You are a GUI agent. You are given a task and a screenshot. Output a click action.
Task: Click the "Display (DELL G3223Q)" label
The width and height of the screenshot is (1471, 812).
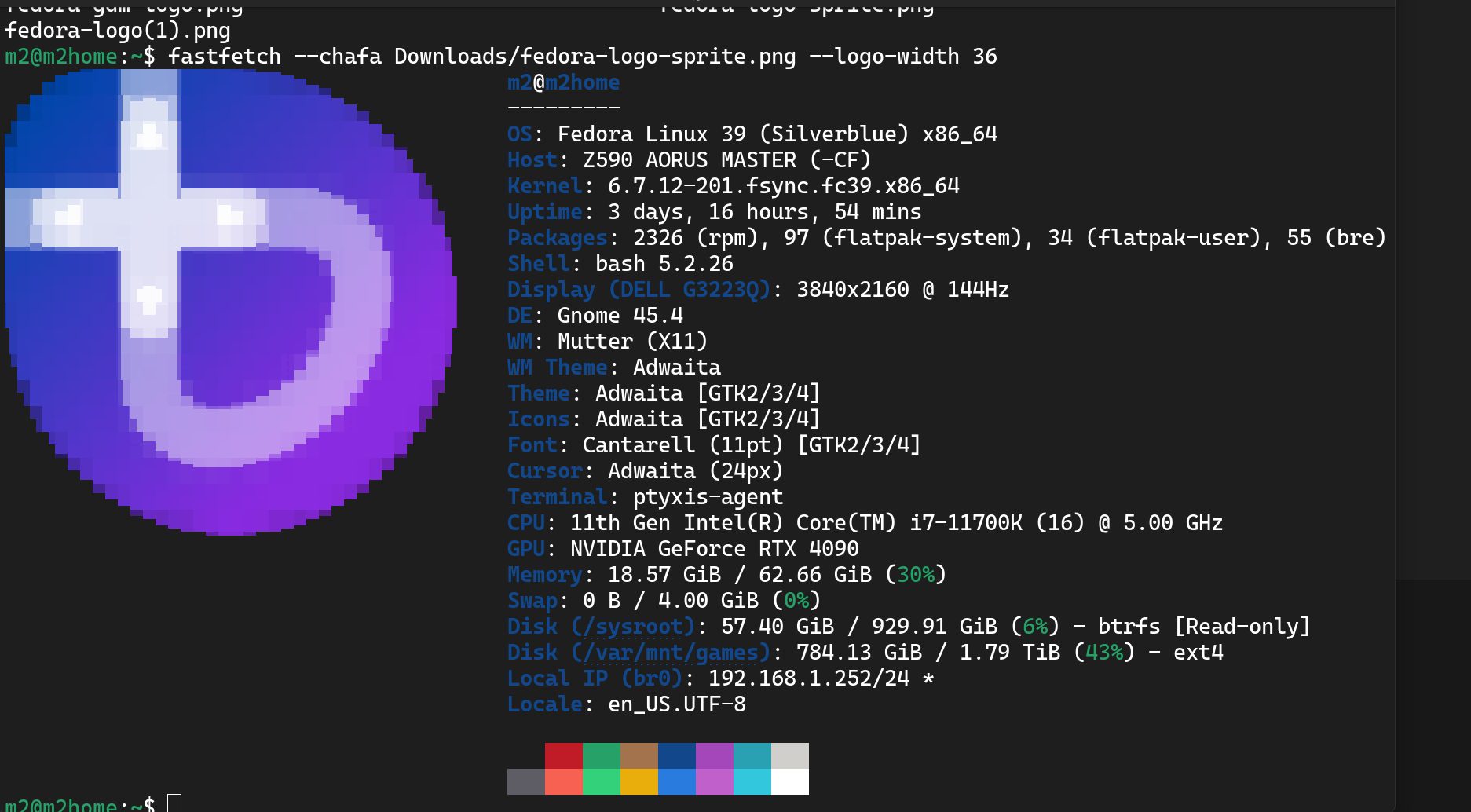pyautogui.click(x=639, y=290)
